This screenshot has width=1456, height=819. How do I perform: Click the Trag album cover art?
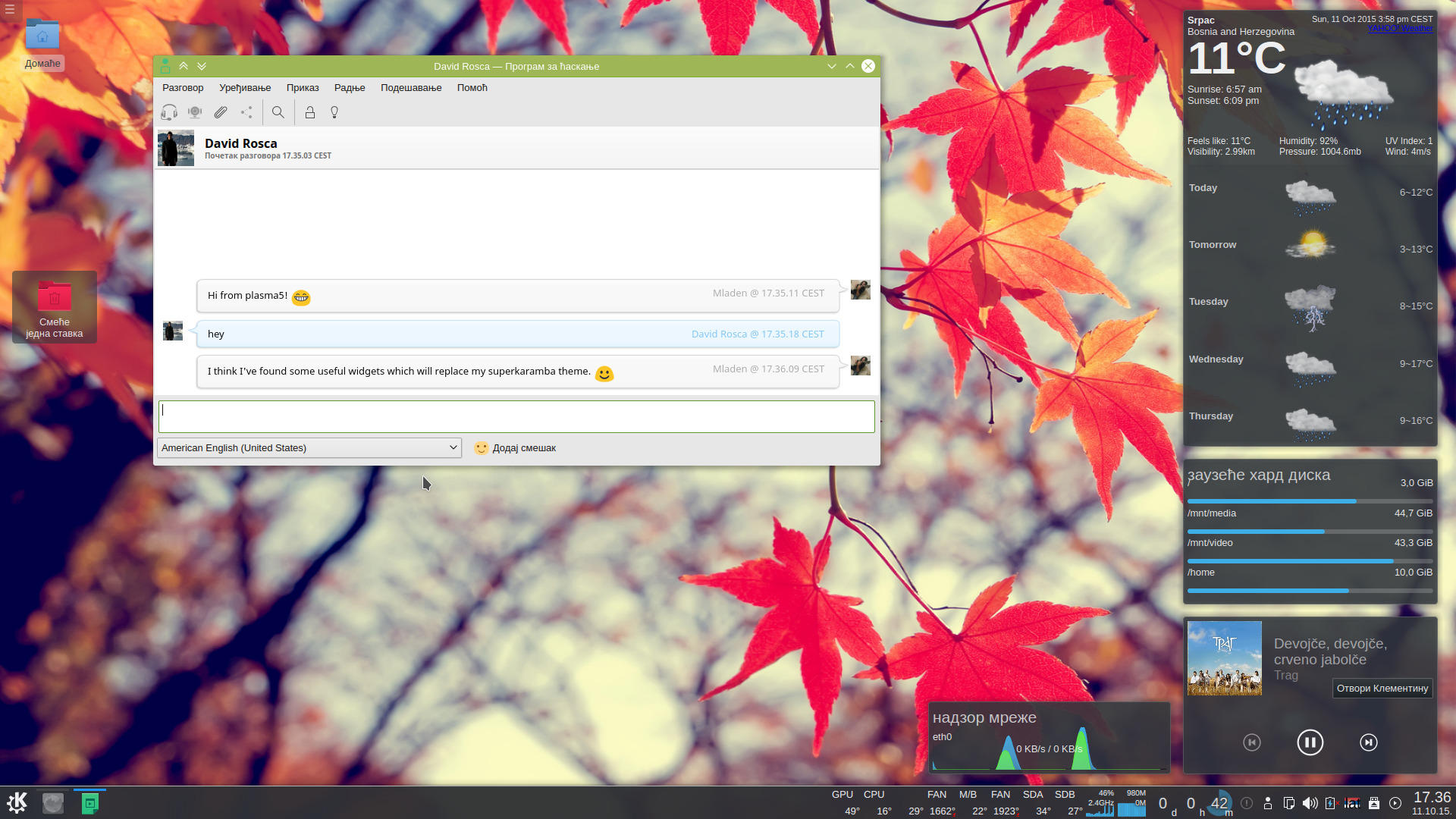pyautogui.click(x=1225, y=658)
